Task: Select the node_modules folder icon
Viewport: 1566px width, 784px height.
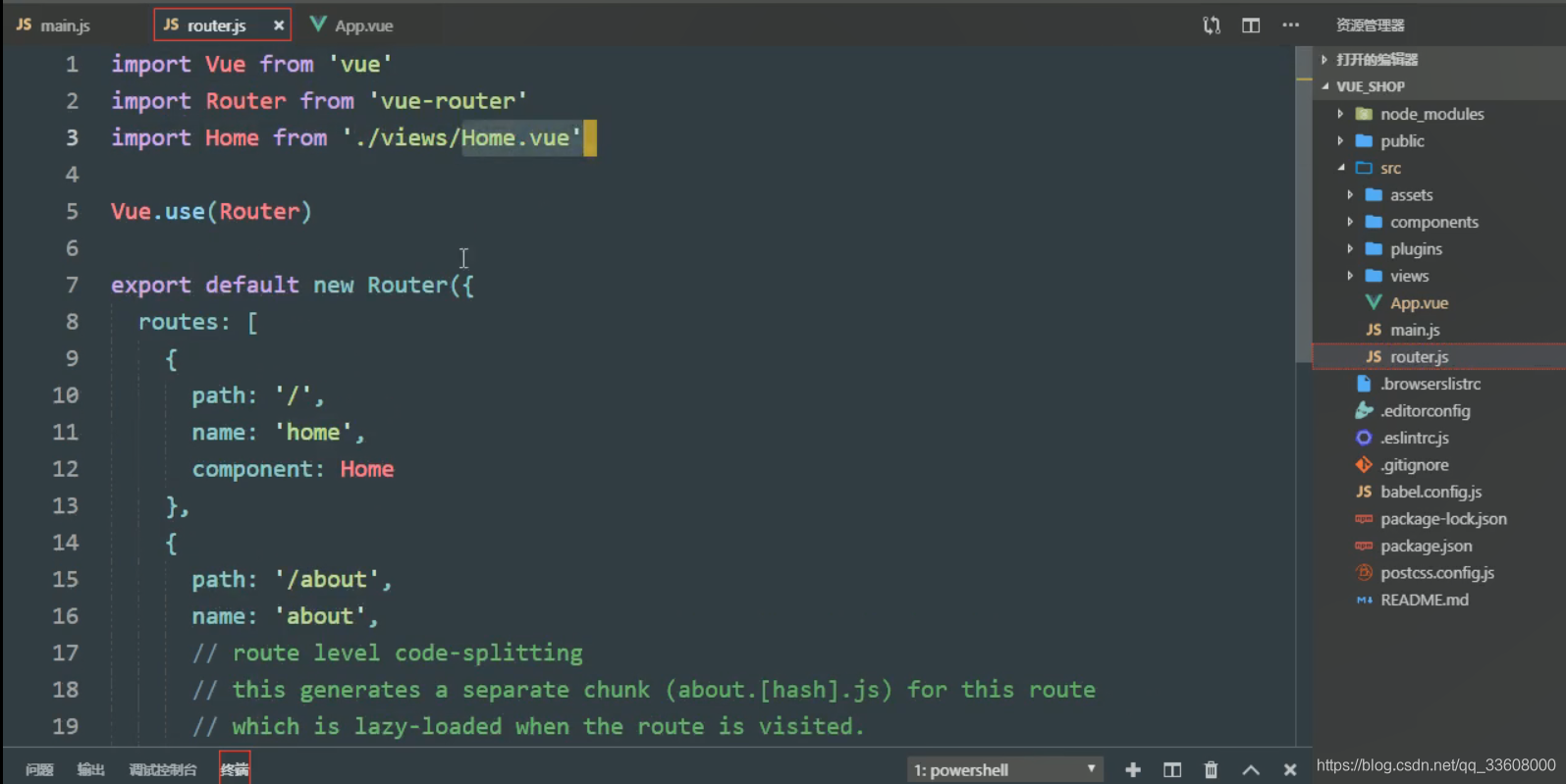Action: click(x=1364, y=114)
